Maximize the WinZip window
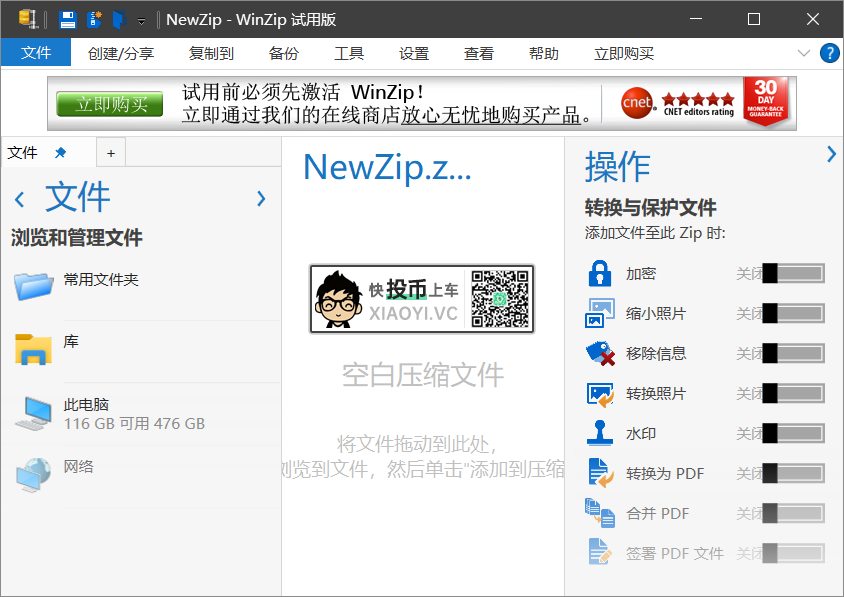 click(754, 19)
